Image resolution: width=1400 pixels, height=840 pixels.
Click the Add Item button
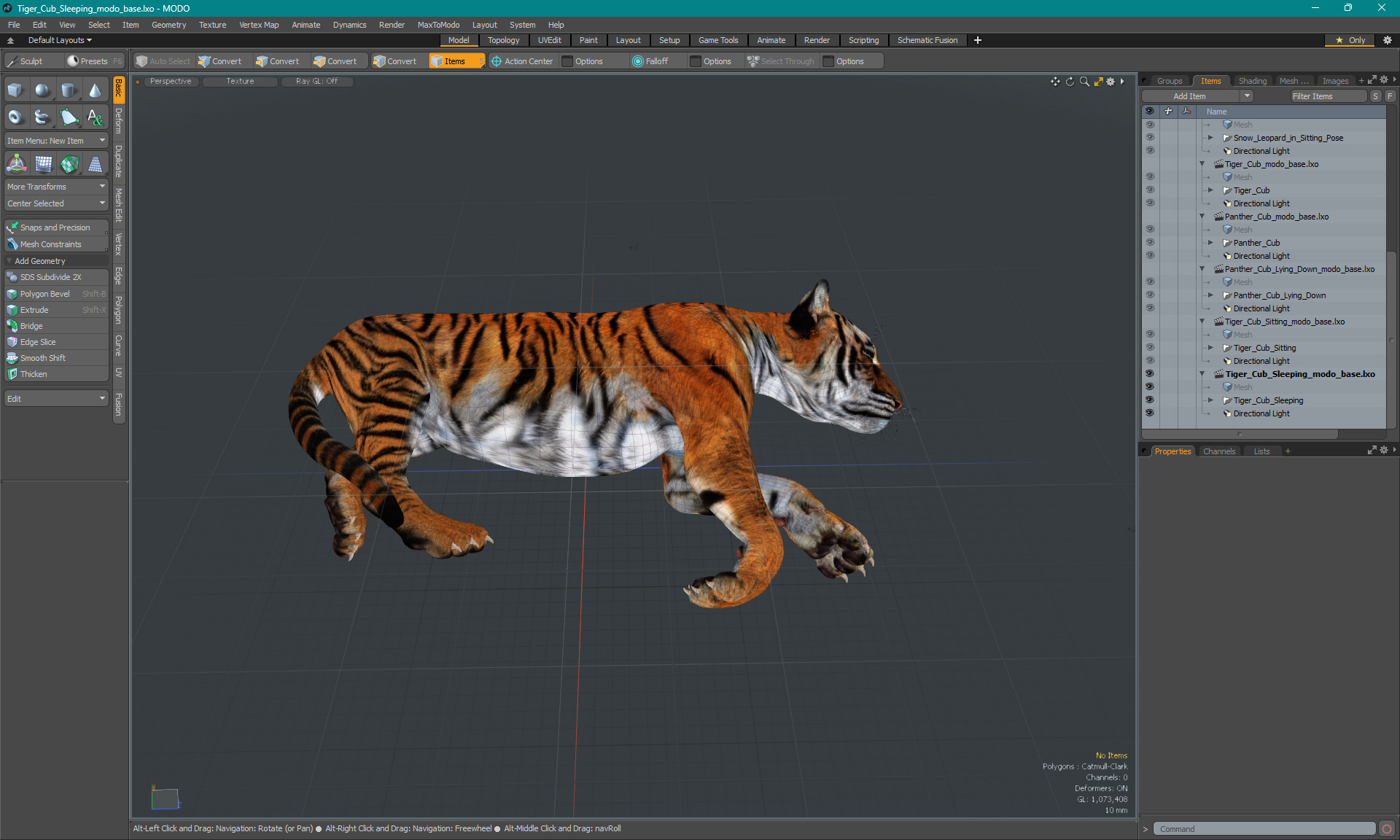[x=1190, y=96]
